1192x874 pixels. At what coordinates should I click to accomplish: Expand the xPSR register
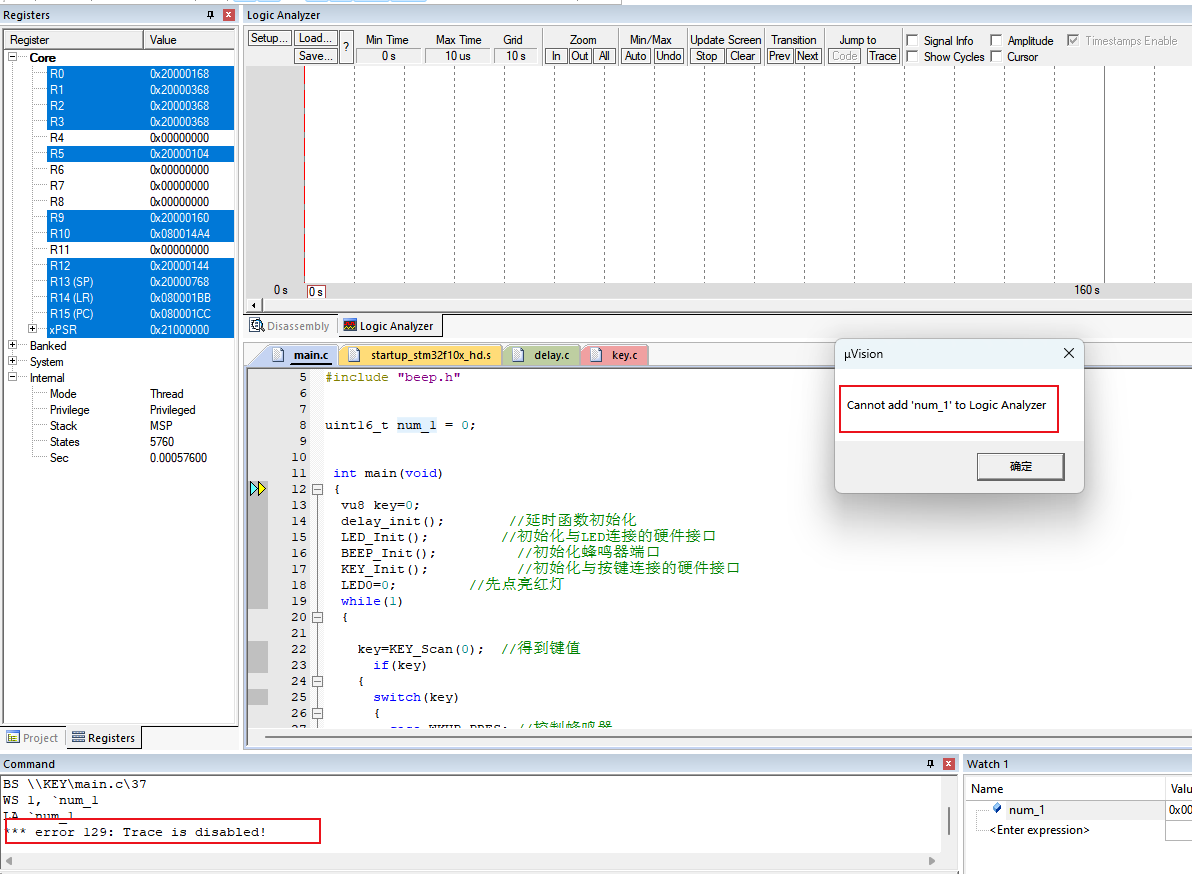click(x=33, y=329)
